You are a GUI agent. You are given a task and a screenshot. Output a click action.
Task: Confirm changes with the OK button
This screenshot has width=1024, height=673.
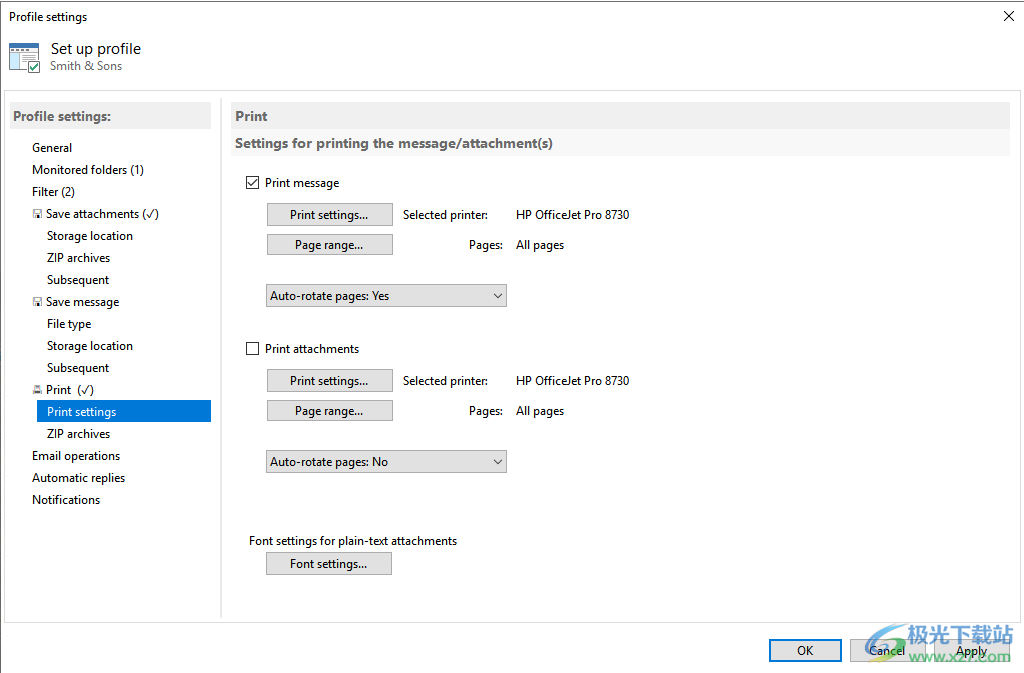805,651
